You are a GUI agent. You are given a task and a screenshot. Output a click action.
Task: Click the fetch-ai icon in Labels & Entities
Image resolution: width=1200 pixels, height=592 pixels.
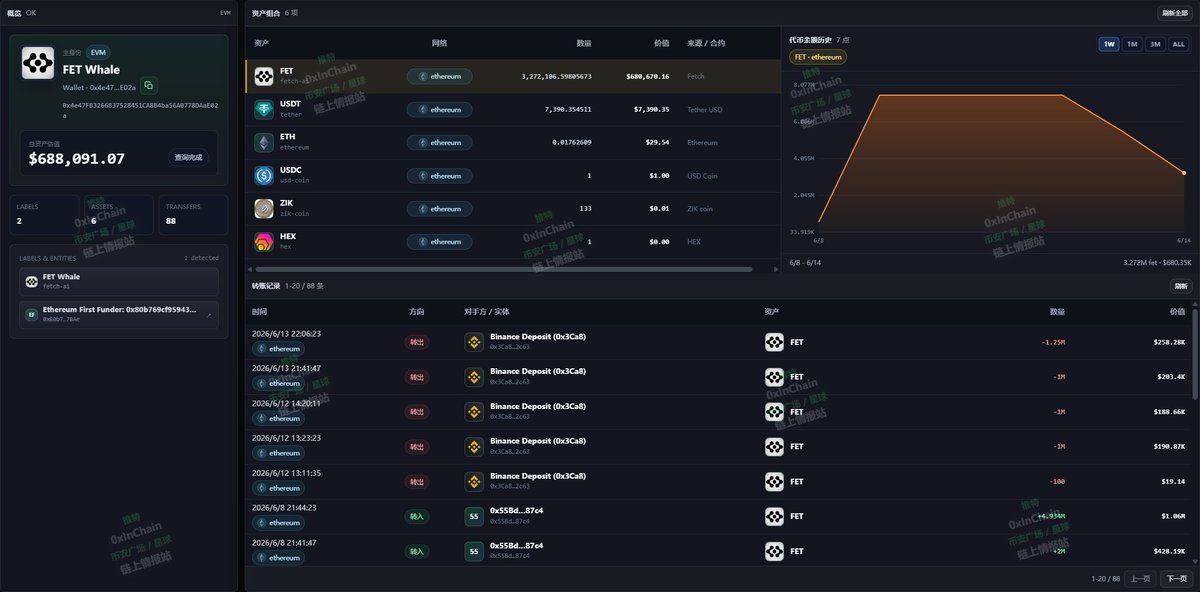coord(32,281)
